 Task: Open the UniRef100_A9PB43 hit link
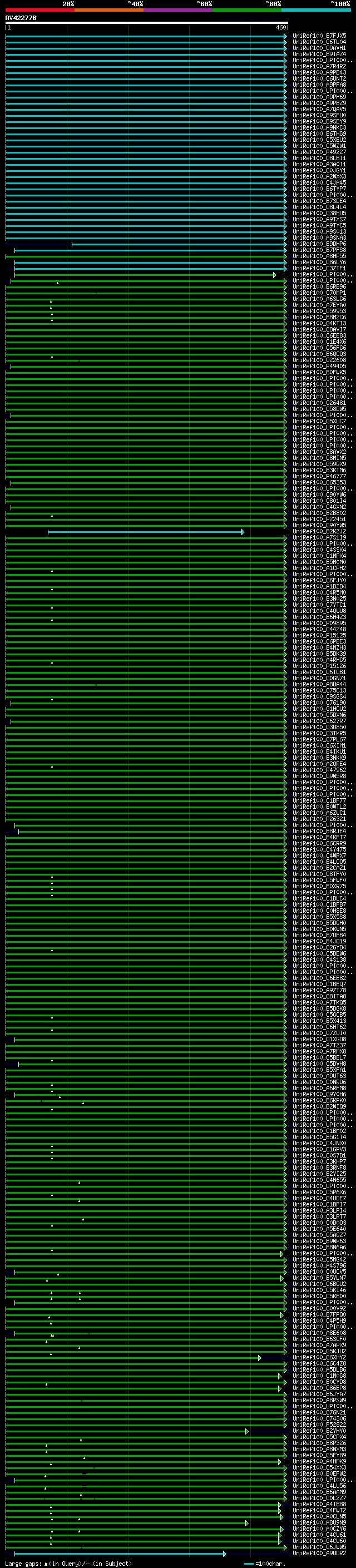pyautogui.click(x=319, y=72)
